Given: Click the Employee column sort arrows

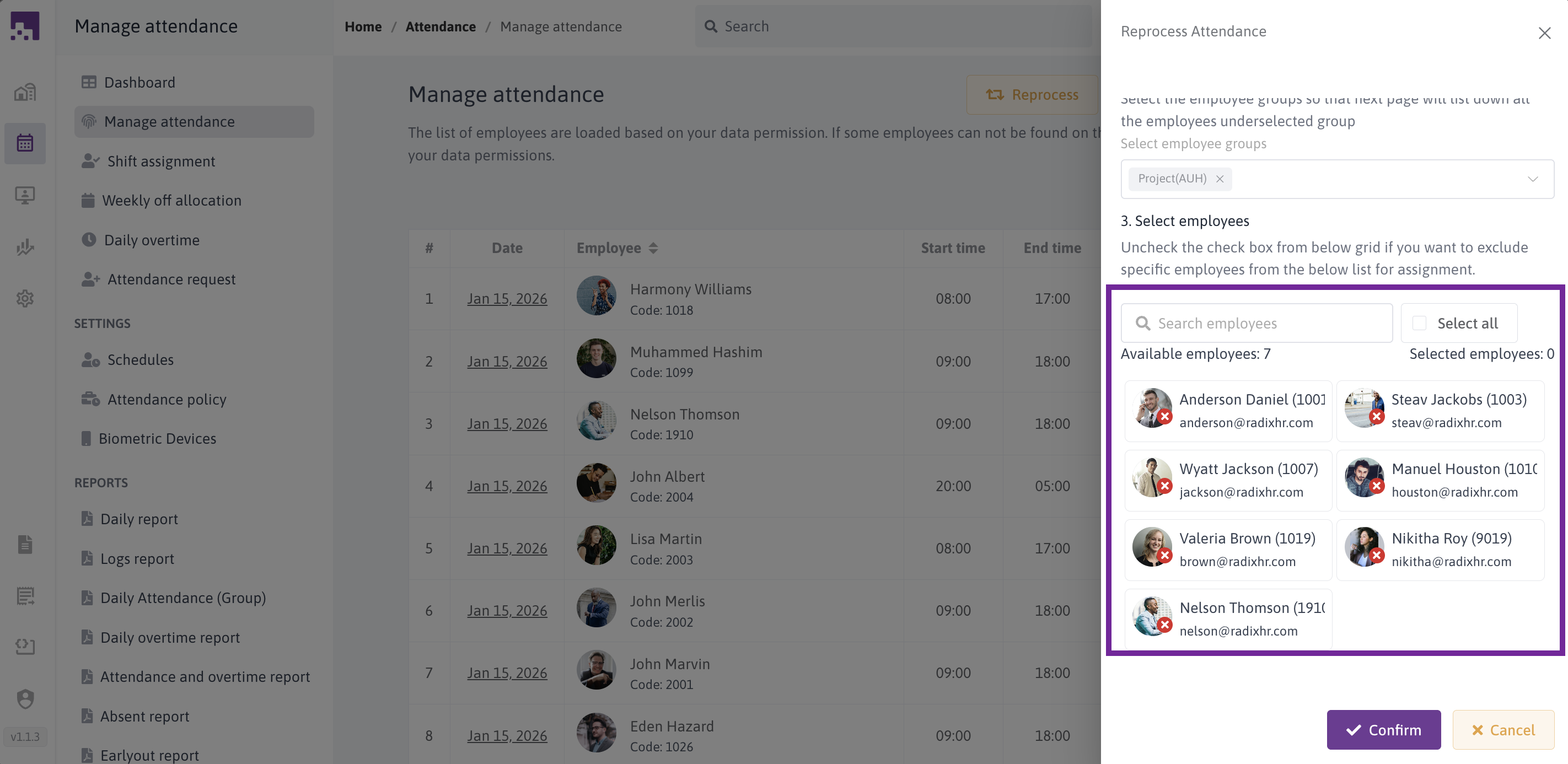Looking at the screenshot, I should 653,248.
